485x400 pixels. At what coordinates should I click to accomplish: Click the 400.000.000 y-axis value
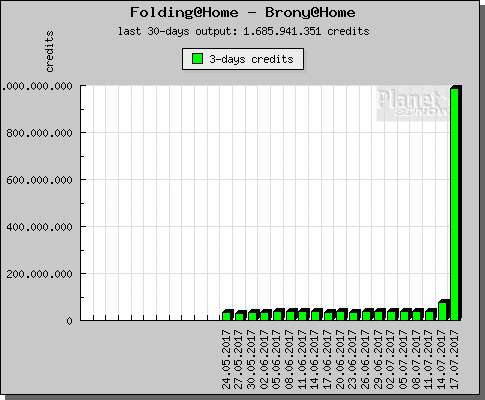[39, 227]
